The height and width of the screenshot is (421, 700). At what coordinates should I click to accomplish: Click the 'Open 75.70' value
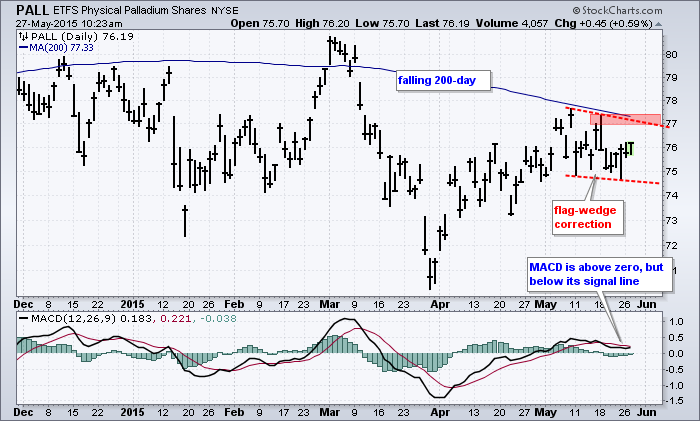(x=260, y=23)
